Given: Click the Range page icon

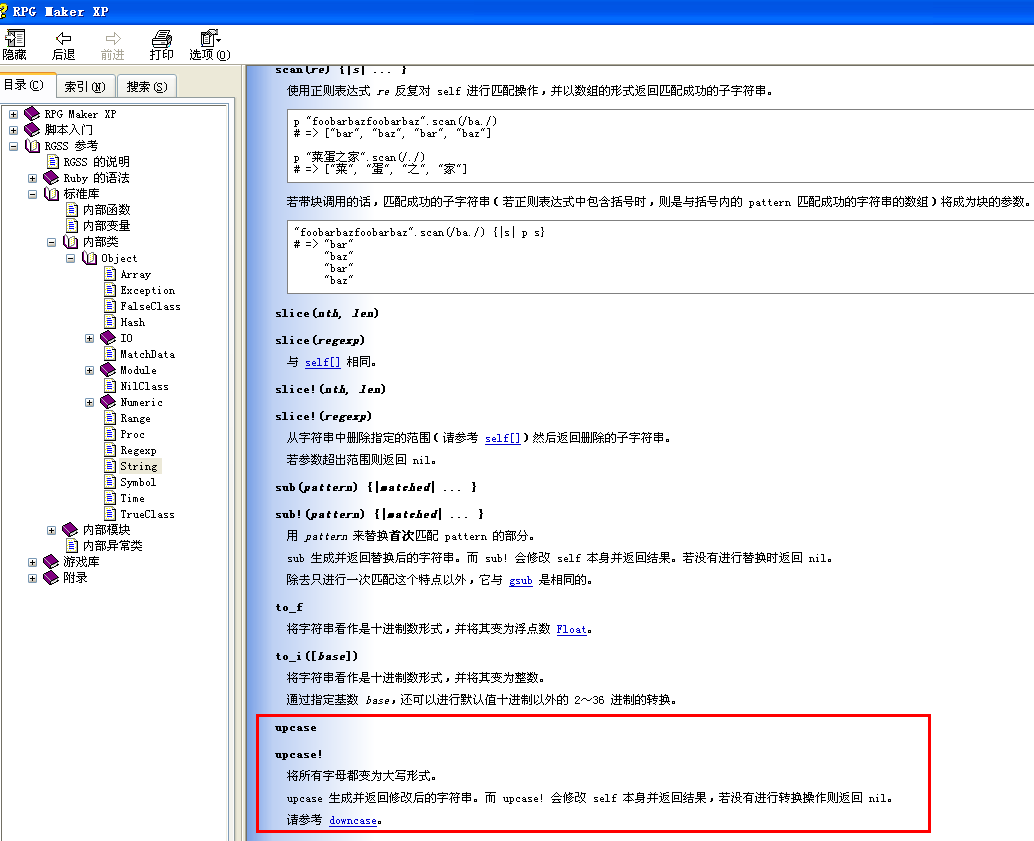Looking at the screenshot, I should click(110, 418).
